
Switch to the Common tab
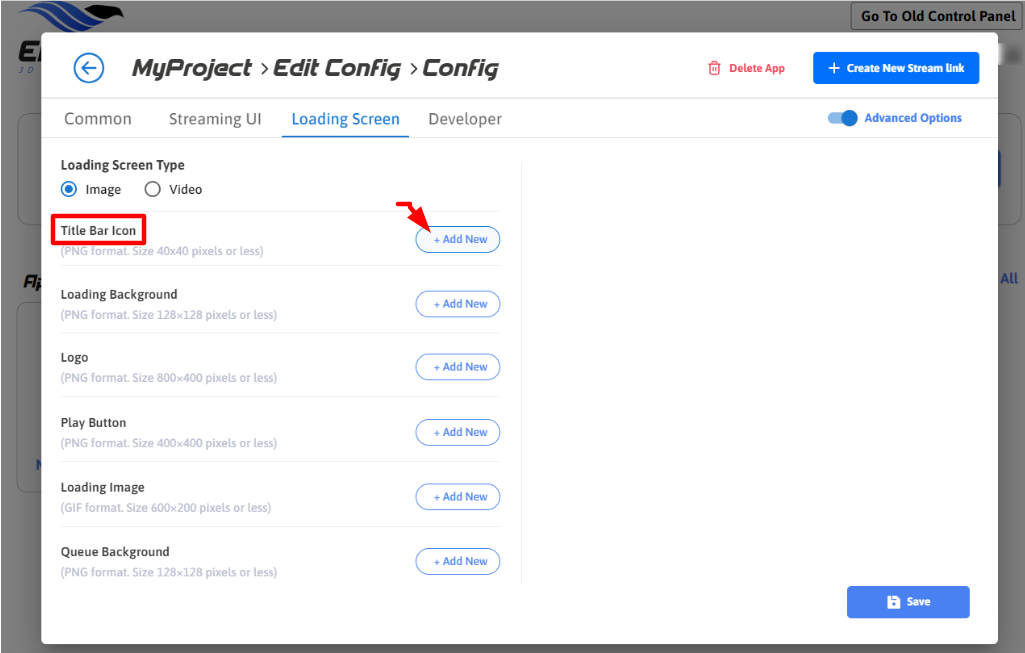pos(98,119)
